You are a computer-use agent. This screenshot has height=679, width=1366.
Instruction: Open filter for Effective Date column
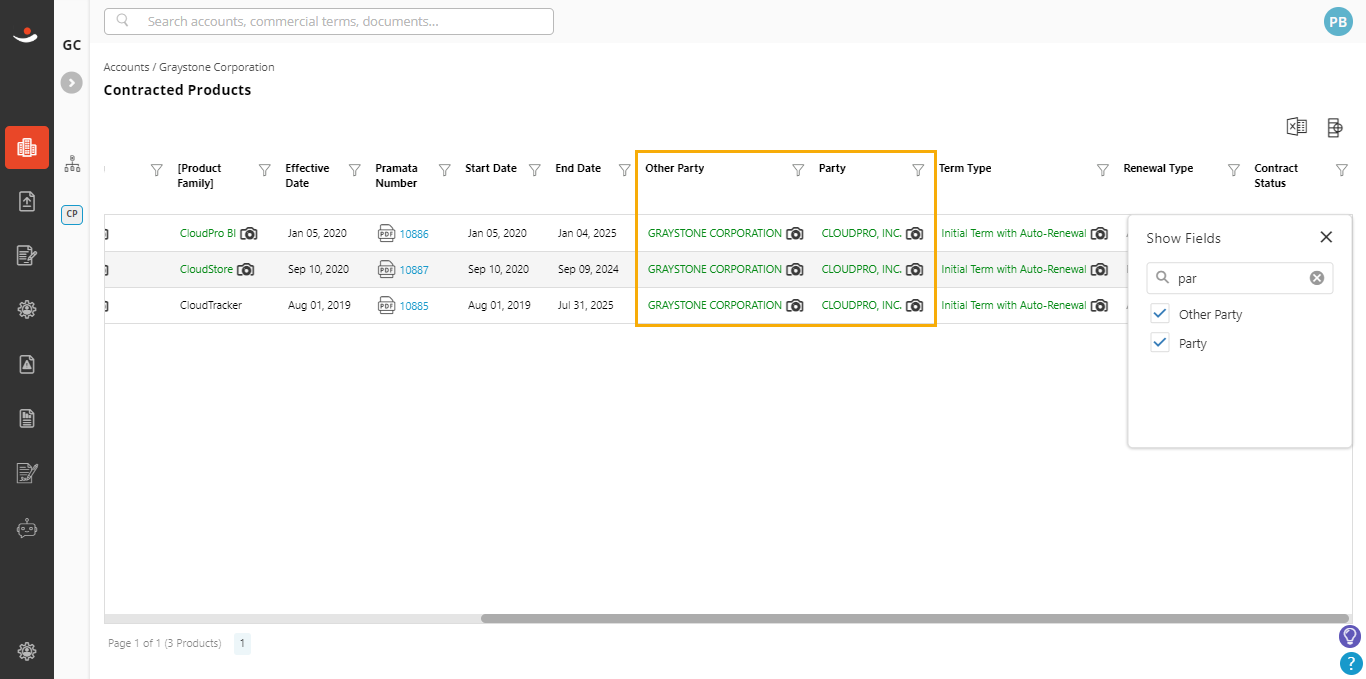(354, 170)
